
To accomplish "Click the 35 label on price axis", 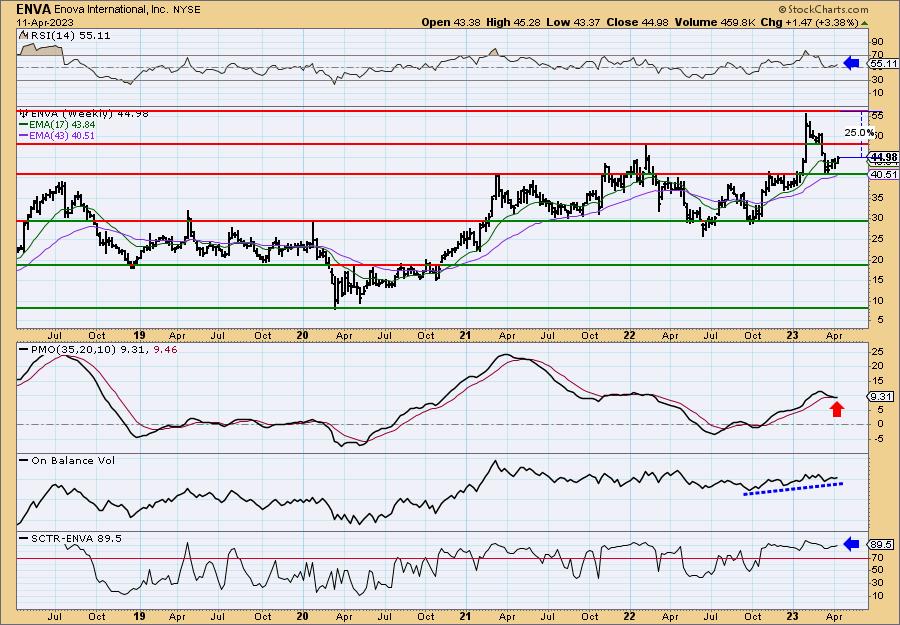I will pos(876,197).
